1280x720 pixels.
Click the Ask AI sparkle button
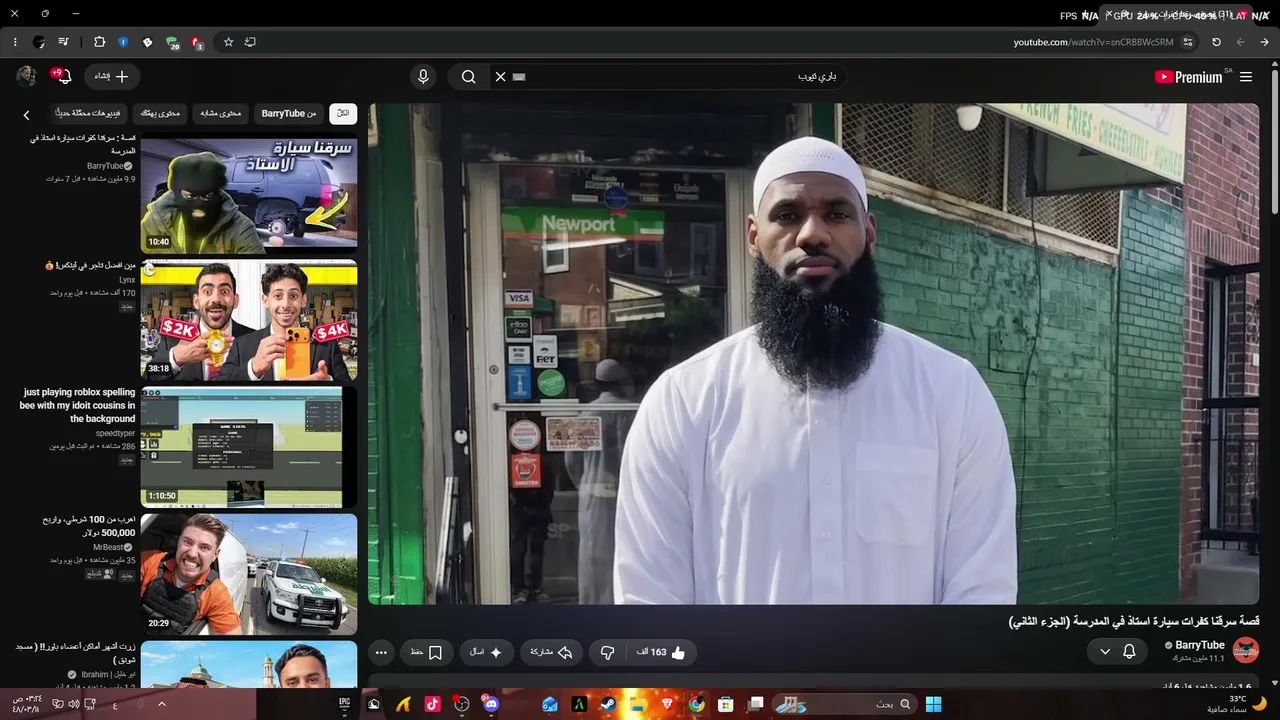486,652
